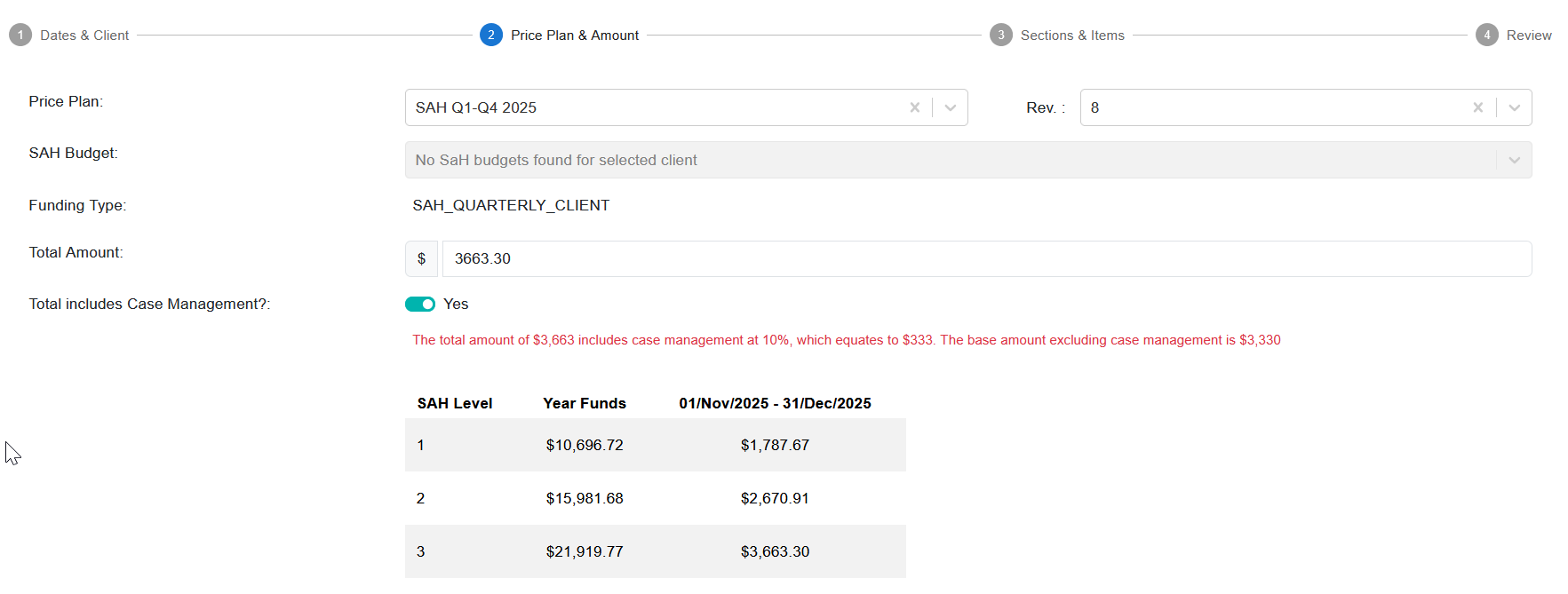Click step 2 circle icon
The image size is (1568, 594).
[x=490, y=35]
